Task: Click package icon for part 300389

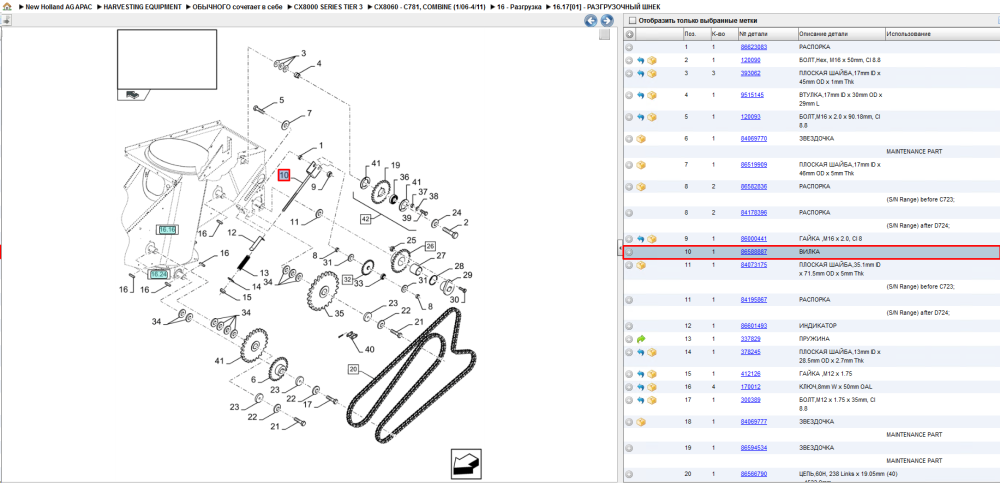Action: tap(652, 400)
